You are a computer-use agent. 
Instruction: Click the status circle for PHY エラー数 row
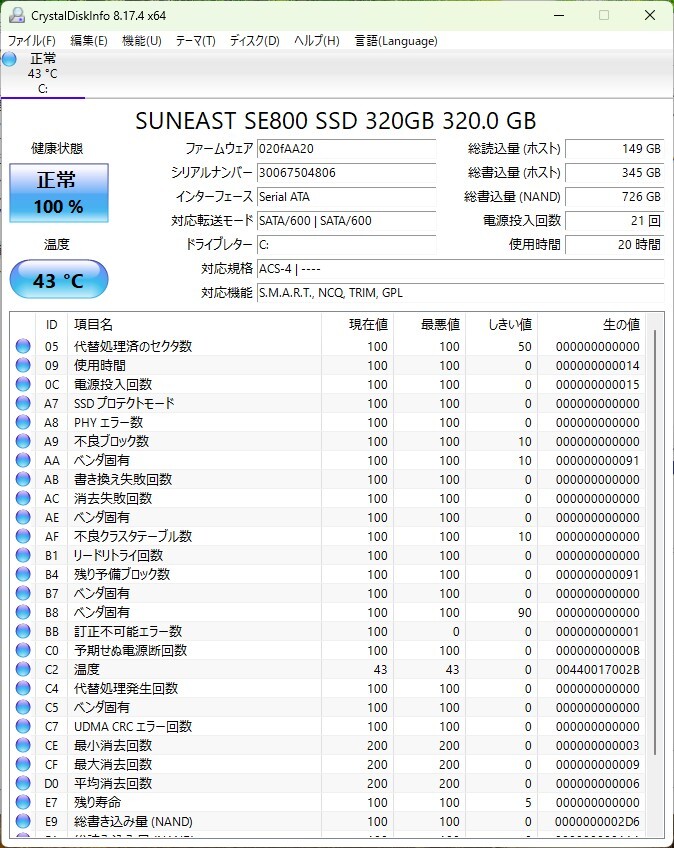tap(23, 422)
